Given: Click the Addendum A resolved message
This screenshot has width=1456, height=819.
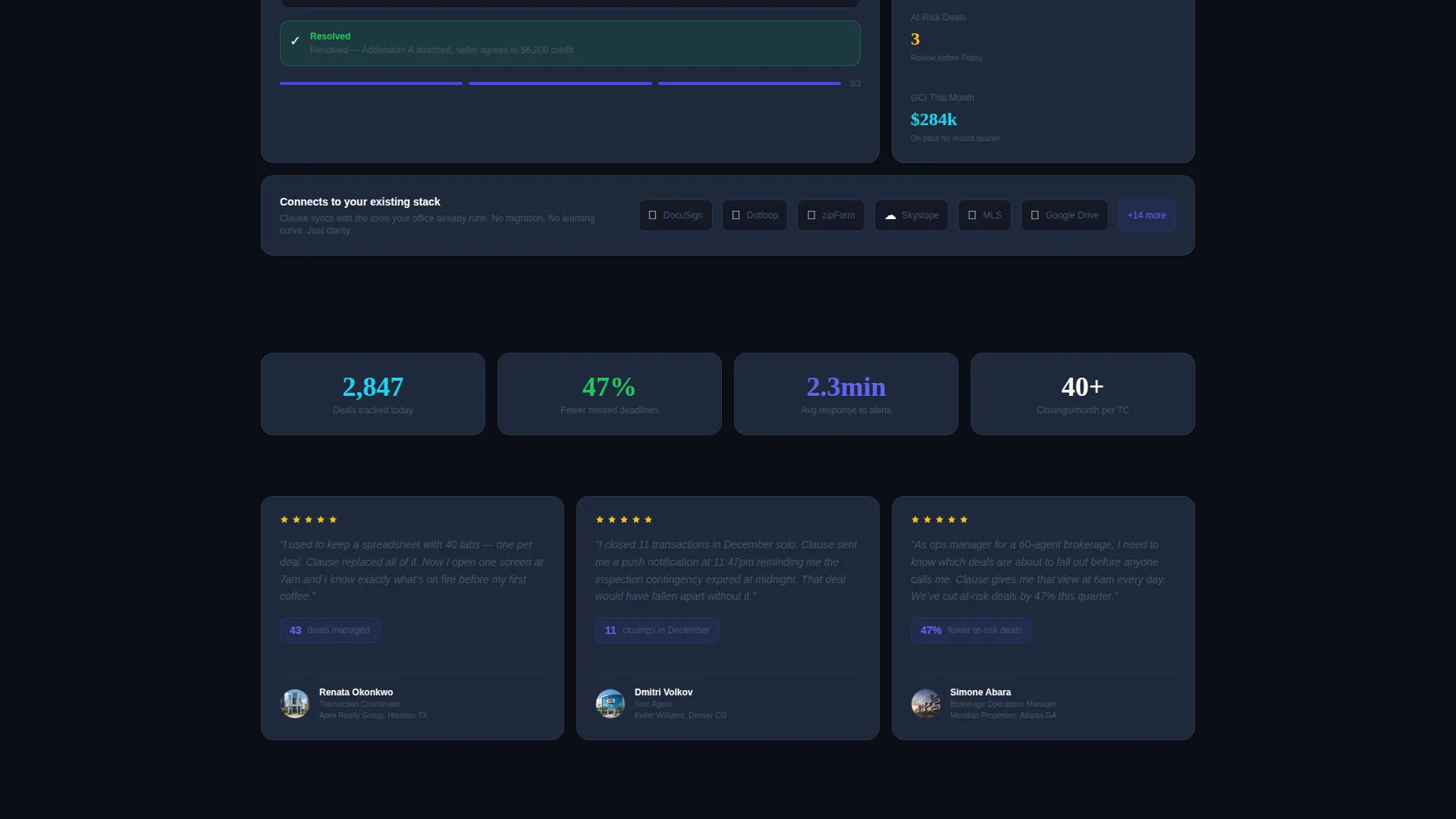Looking at the screenshot, I should pyautogui.click(x=441, y=50).
